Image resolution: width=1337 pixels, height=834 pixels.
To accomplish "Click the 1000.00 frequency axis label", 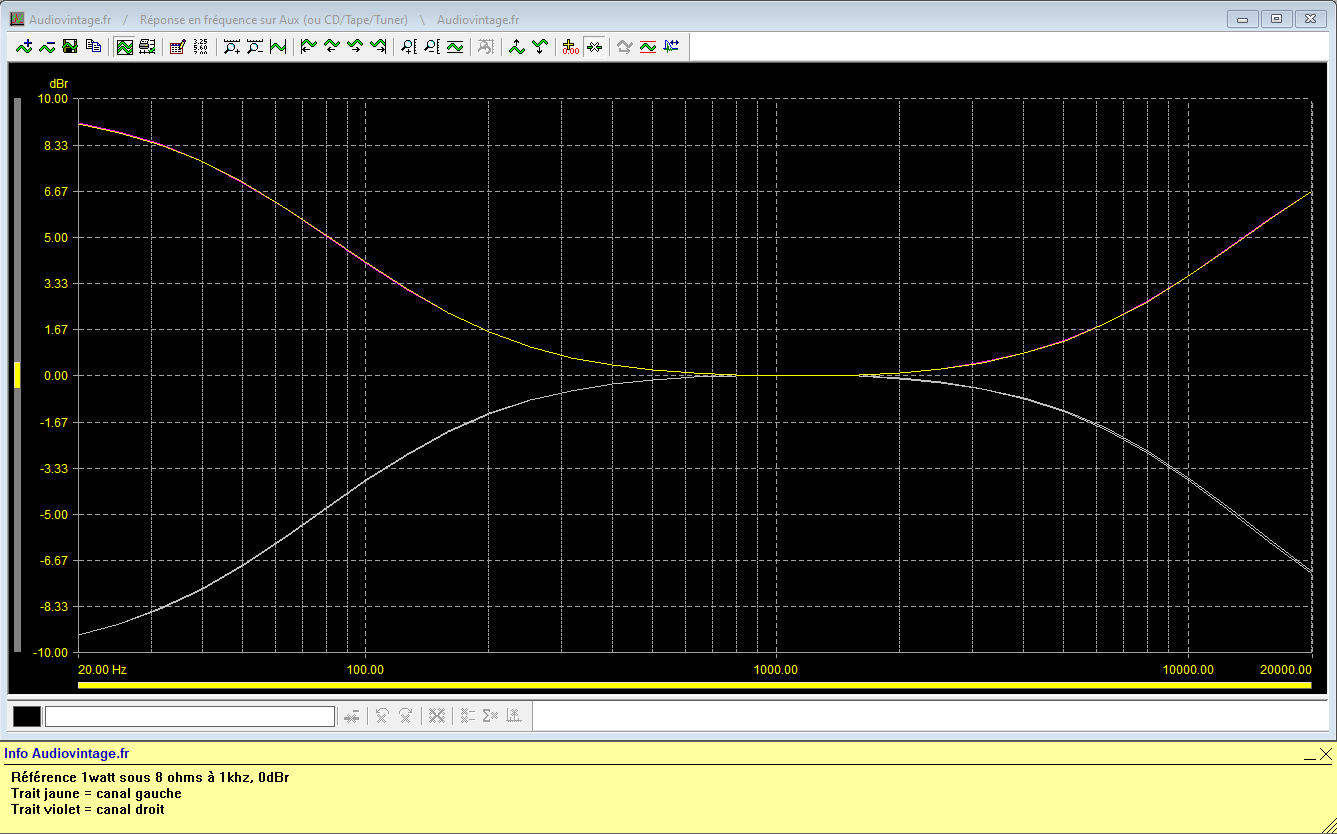I will (x=776, y=669).
